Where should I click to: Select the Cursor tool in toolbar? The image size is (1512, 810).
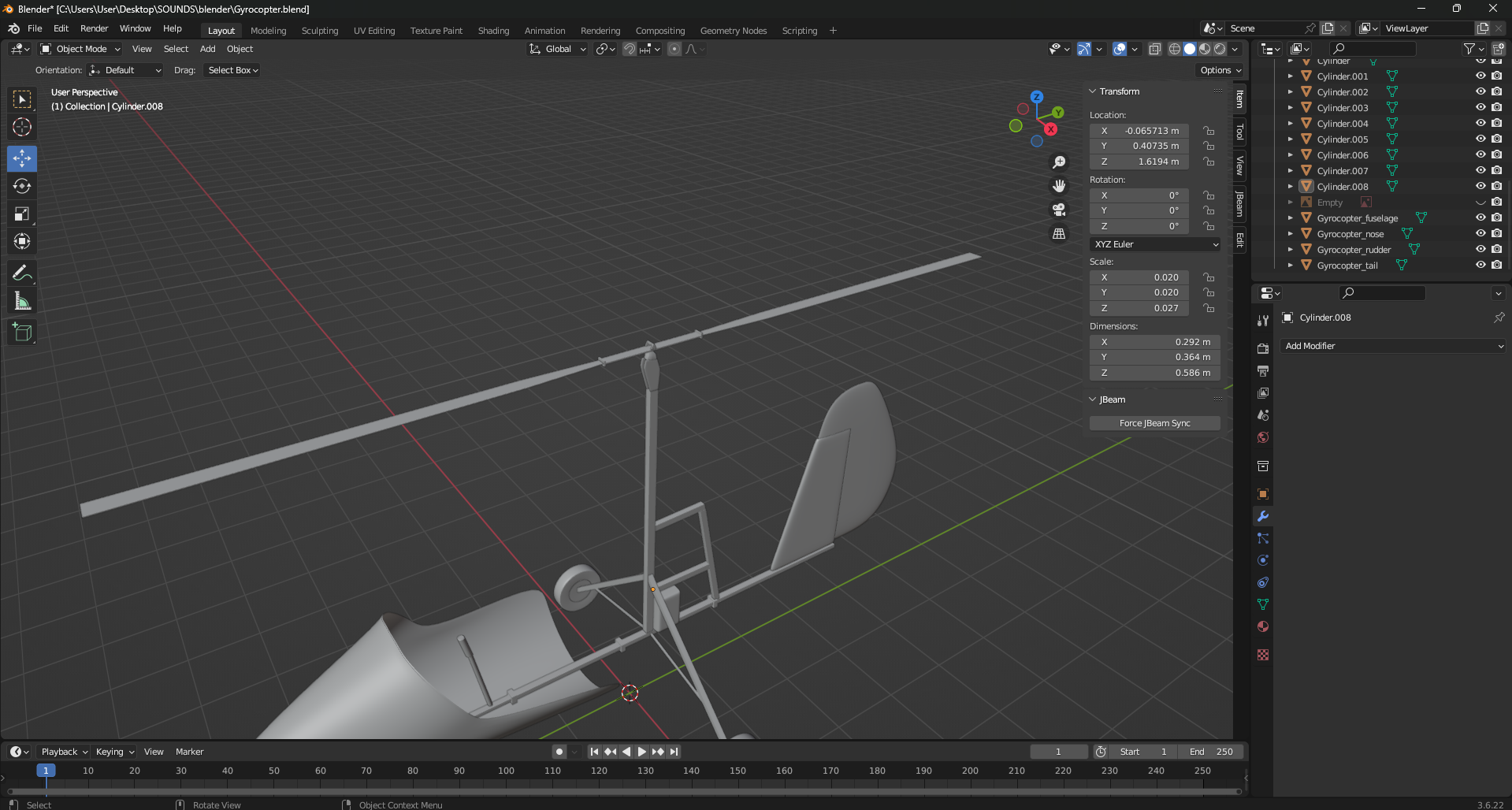(22, 127)
